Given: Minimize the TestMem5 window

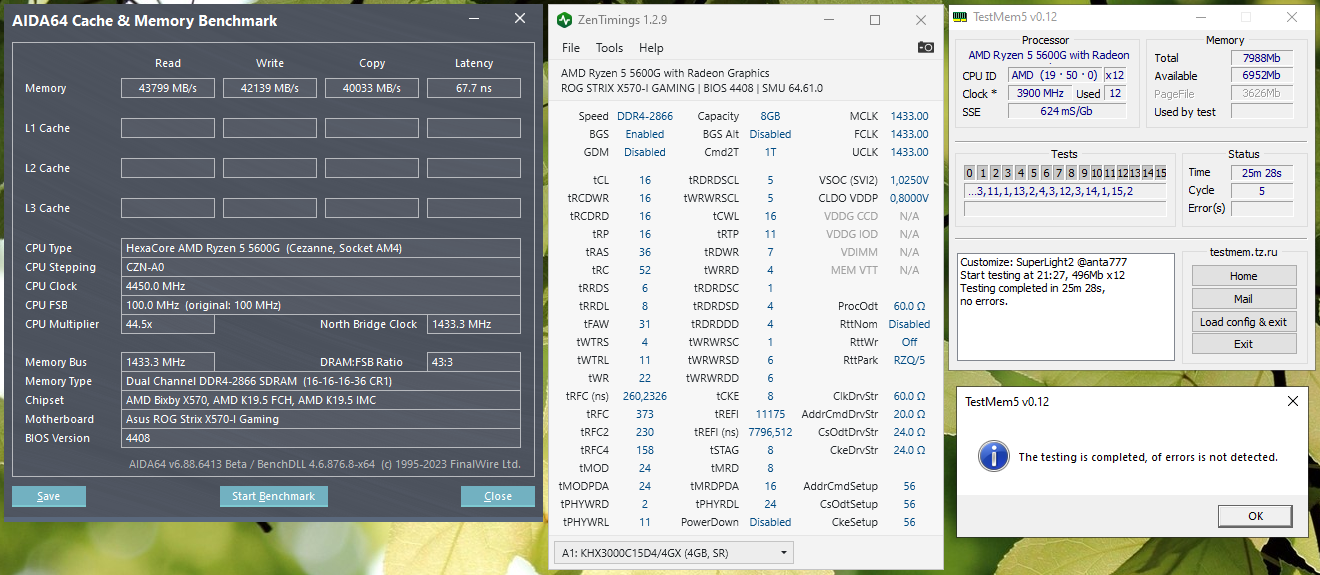Looking at the screenshot, I should click(1200, 16).
